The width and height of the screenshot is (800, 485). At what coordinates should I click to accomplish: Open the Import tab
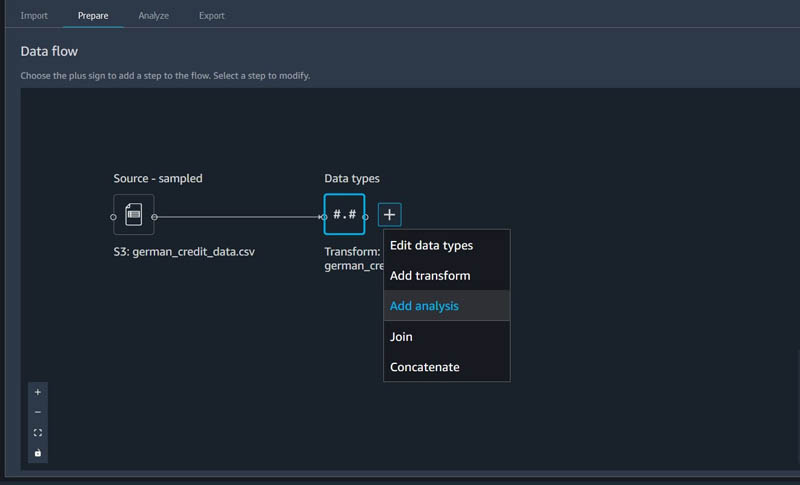34,16
